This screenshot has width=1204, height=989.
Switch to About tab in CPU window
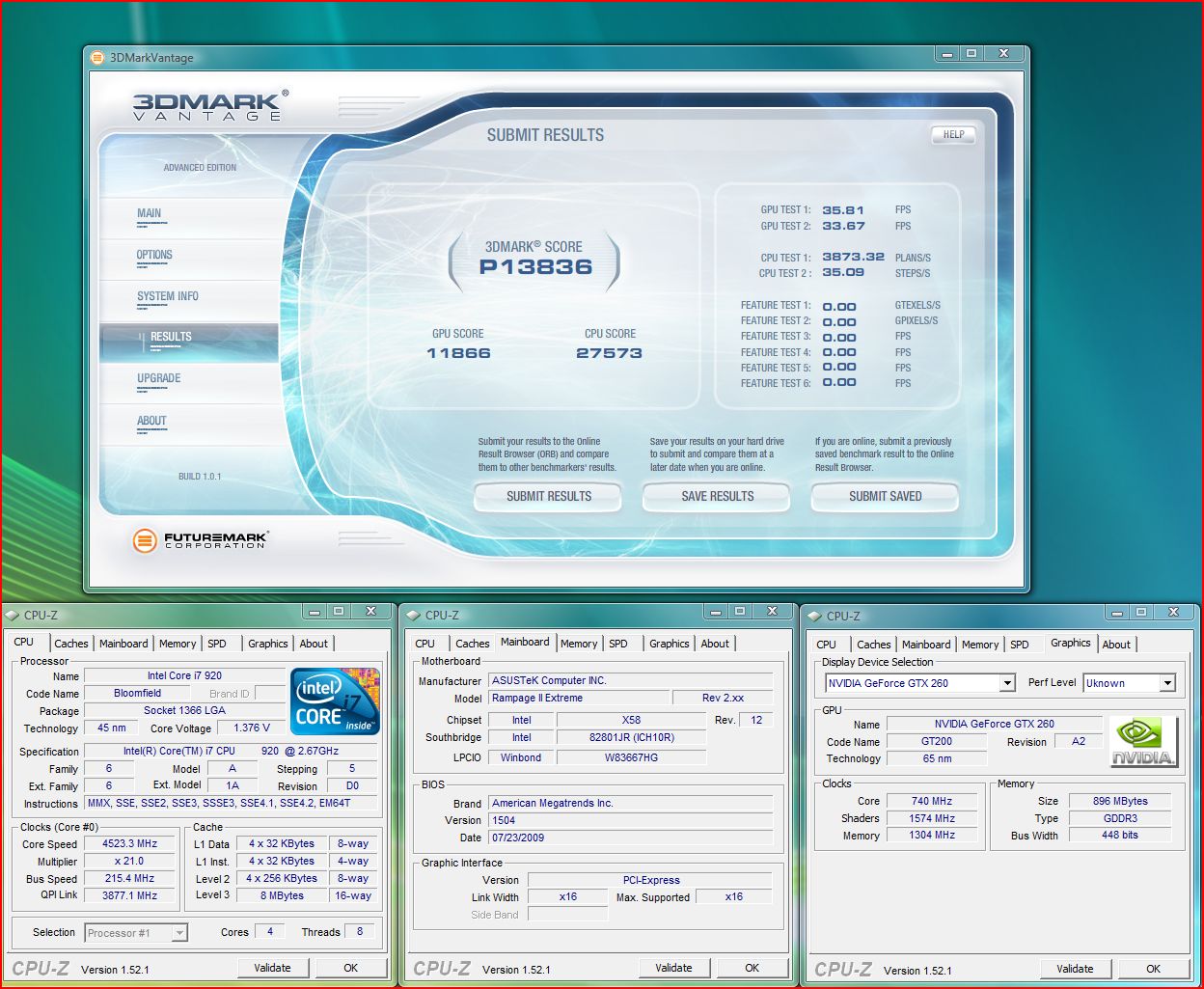[314, 644]
